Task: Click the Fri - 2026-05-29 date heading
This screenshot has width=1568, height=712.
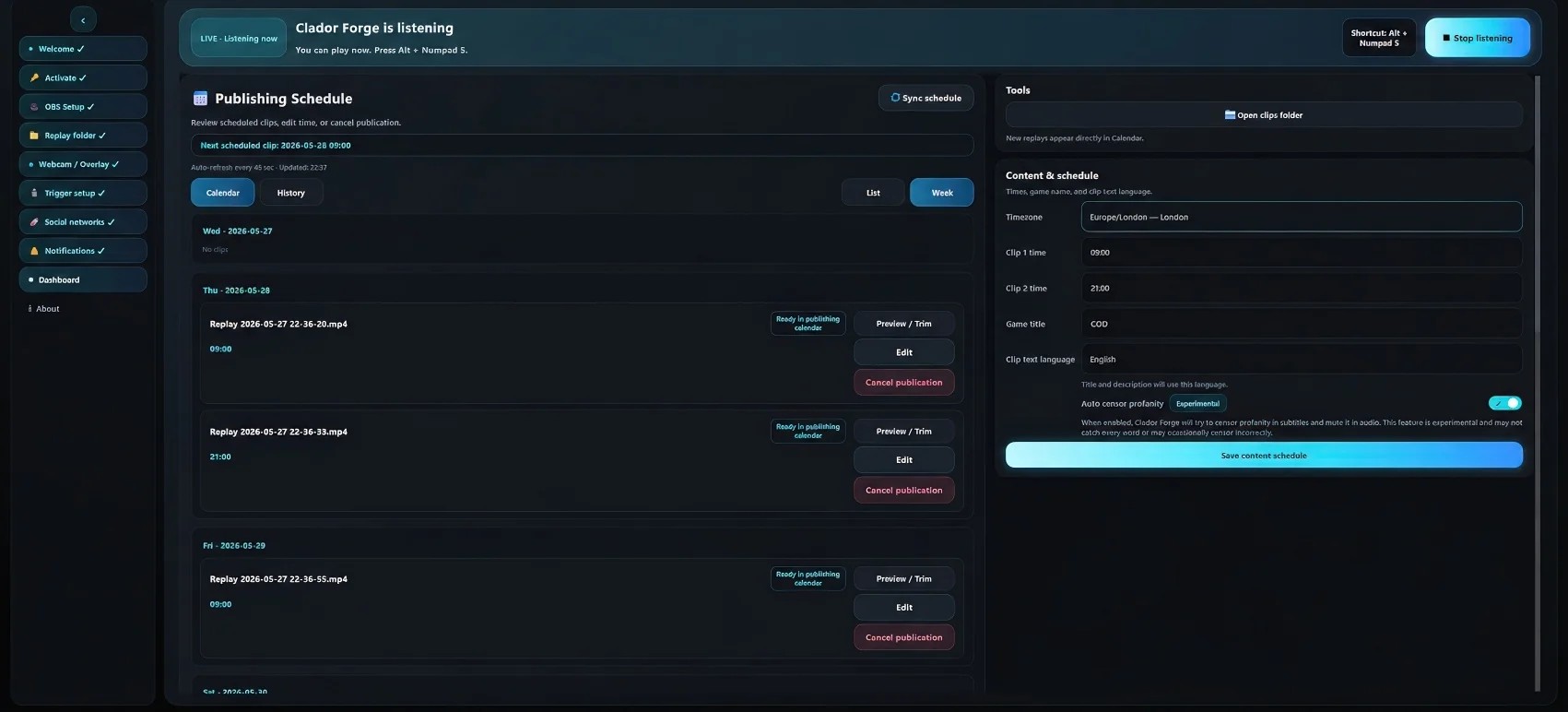Action: click(234, 546)
